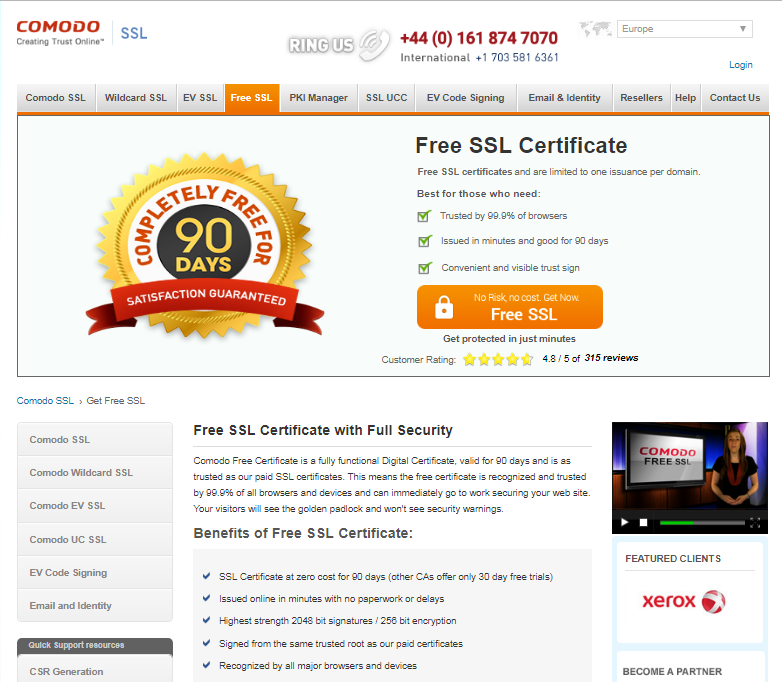The width and height of the screenshot is (782, 682).
Task: Open the 315 reviews link
Action: (611, 358)
